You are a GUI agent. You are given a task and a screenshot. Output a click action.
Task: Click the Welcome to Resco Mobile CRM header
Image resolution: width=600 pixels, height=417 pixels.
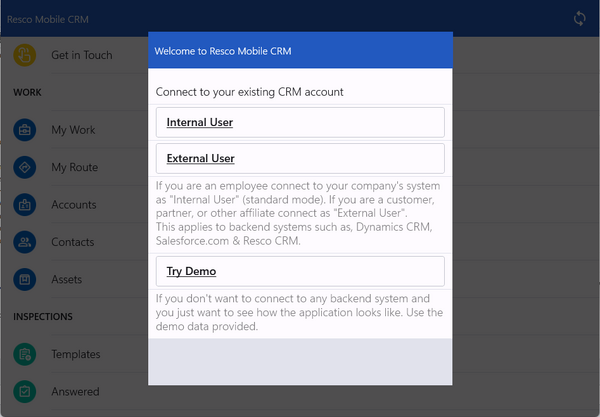223,51
